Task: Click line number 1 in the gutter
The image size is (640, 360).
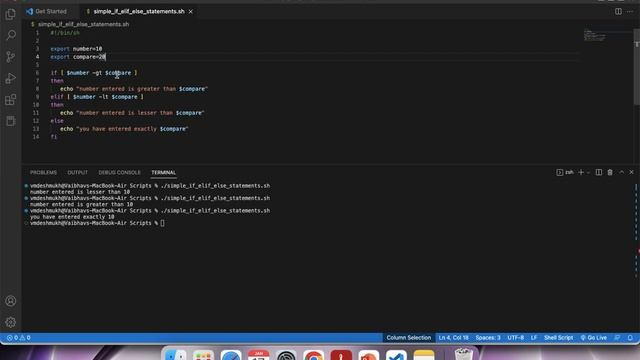Action: (x=37, y=33)
